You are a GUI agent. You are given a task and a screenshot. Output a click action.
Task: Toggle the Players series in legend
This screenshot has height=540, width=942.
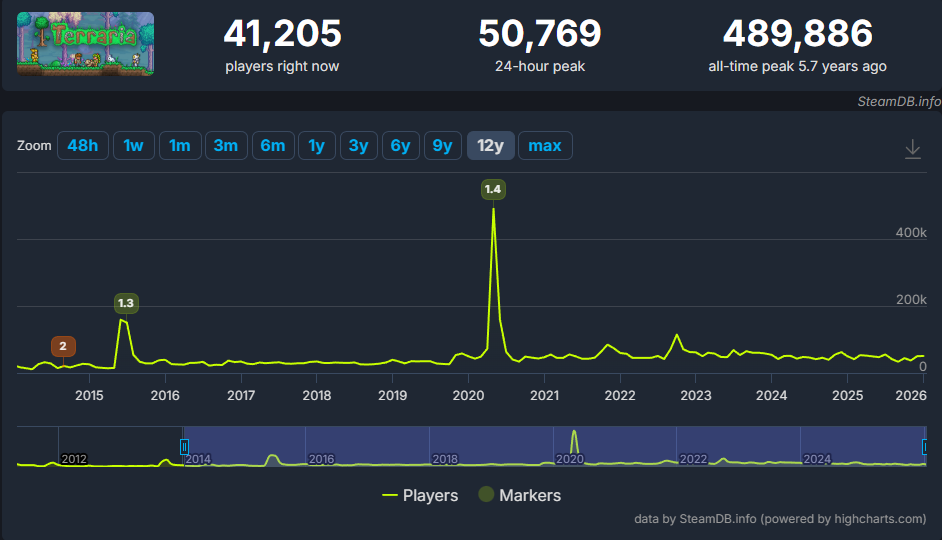pos(420,495)
